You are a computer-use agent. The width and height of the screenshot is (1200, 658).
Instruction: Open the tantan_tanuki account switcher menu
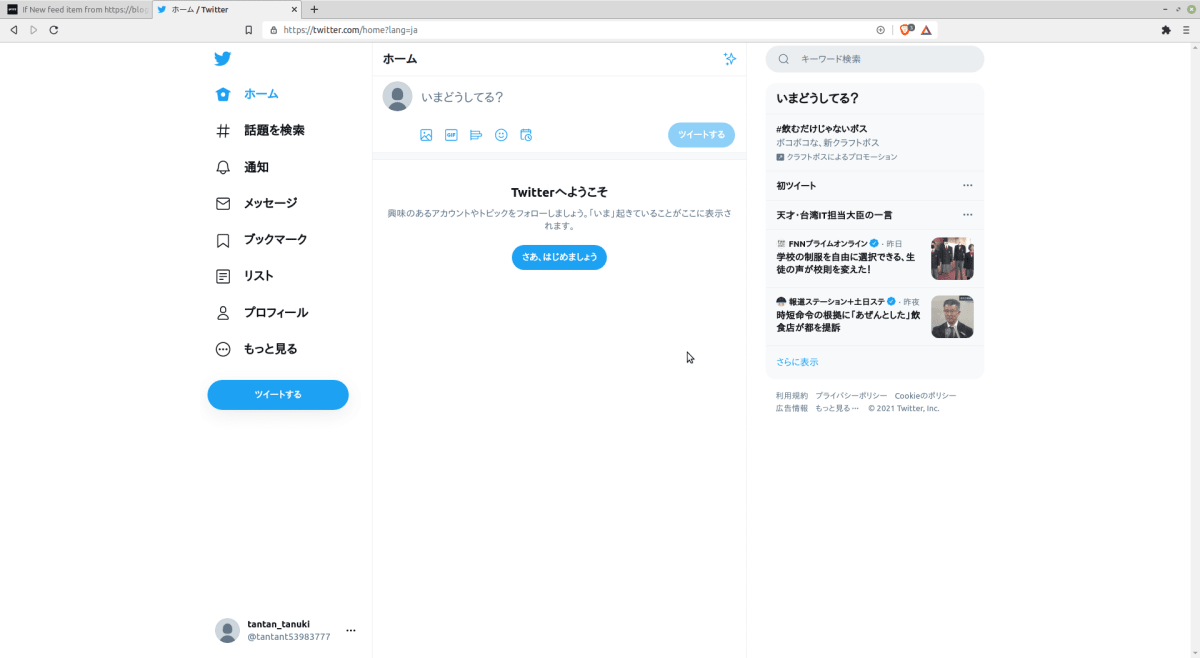286,630
